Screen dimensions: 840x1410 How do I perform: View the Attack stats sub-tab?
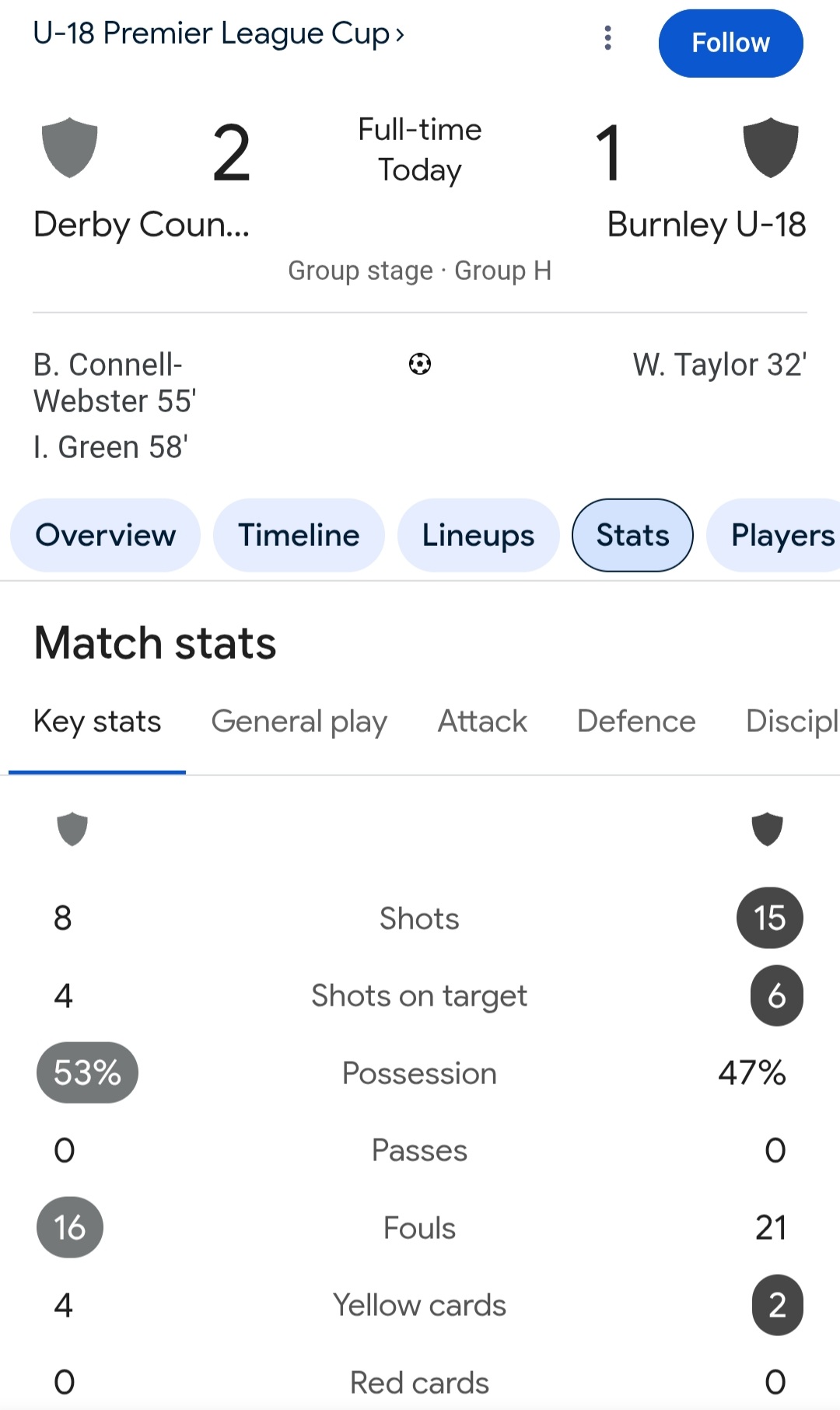tap(482, 722)
